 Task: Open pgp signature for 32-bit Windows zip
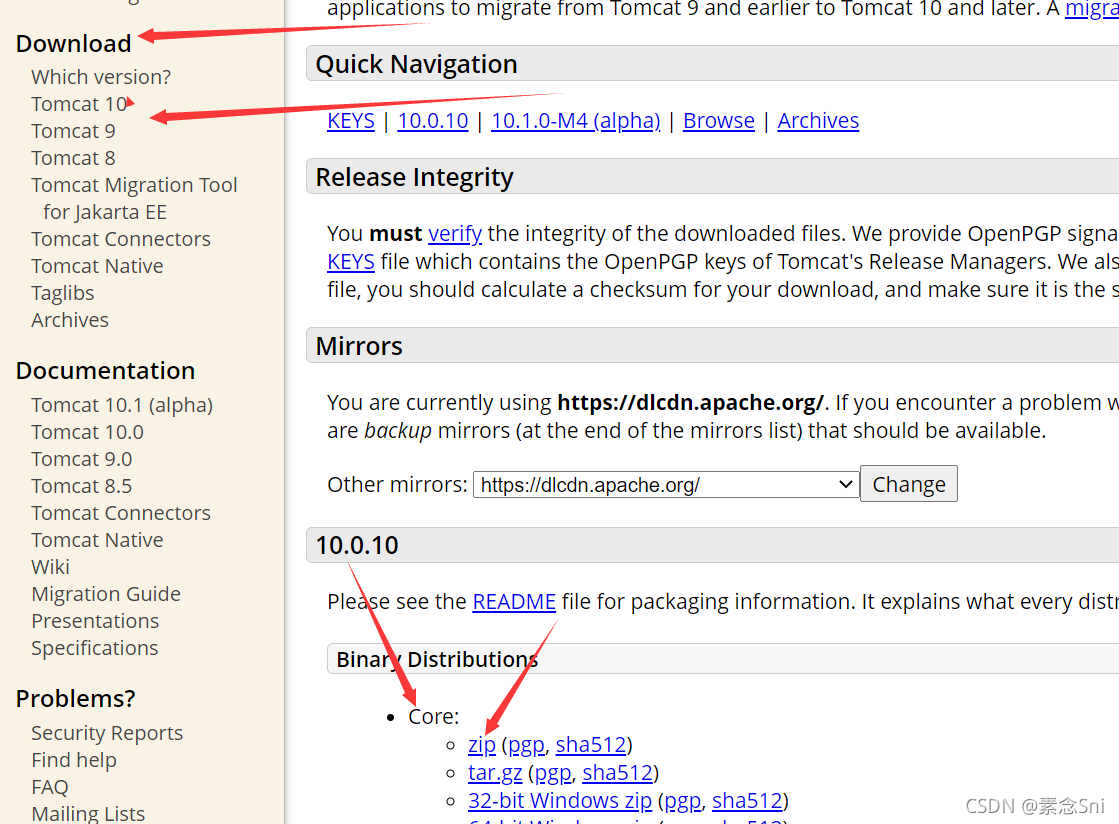coord(682,801)
